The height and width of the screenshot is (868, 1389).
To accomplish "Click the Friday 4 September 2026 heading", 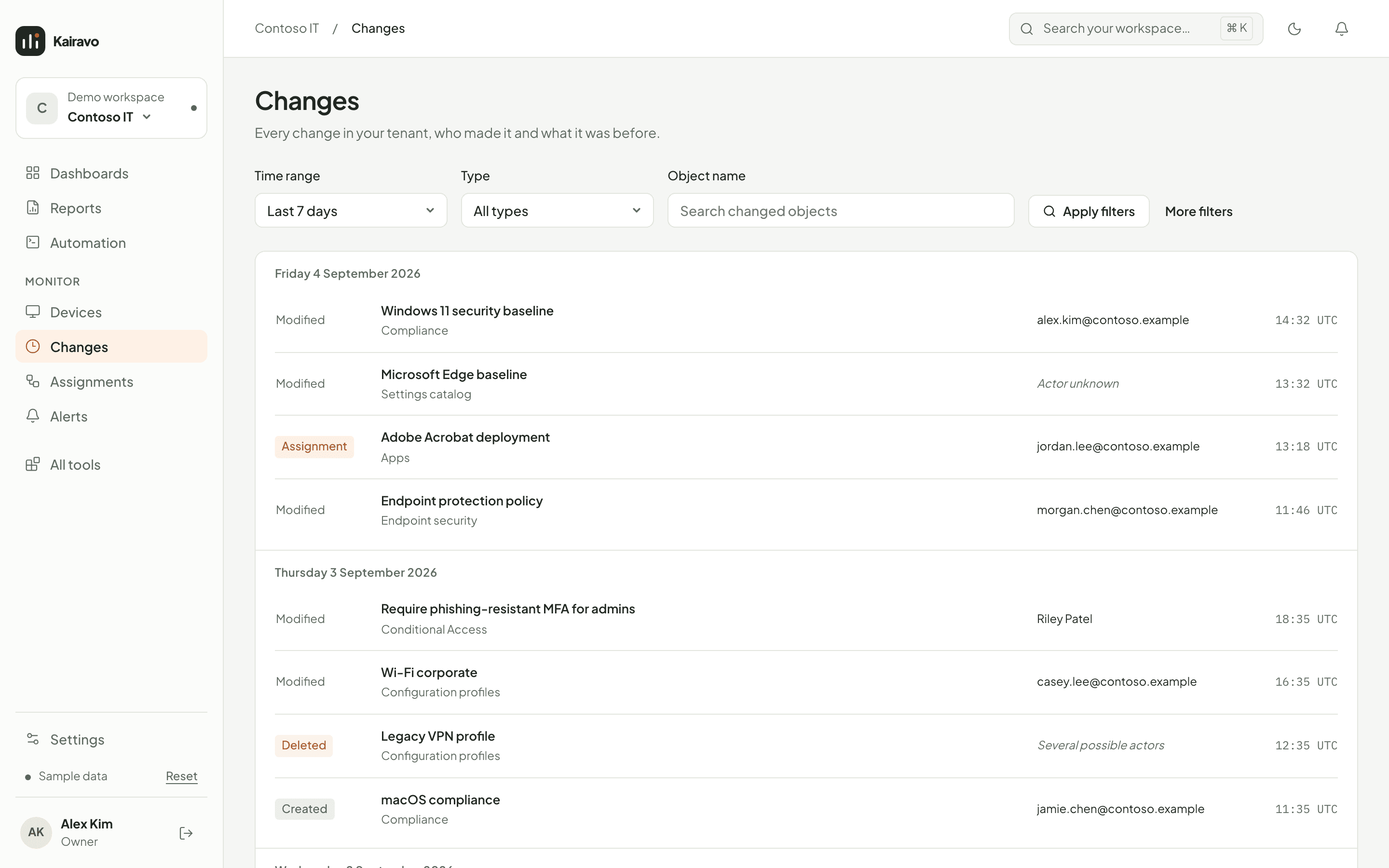I will [347, 274].
